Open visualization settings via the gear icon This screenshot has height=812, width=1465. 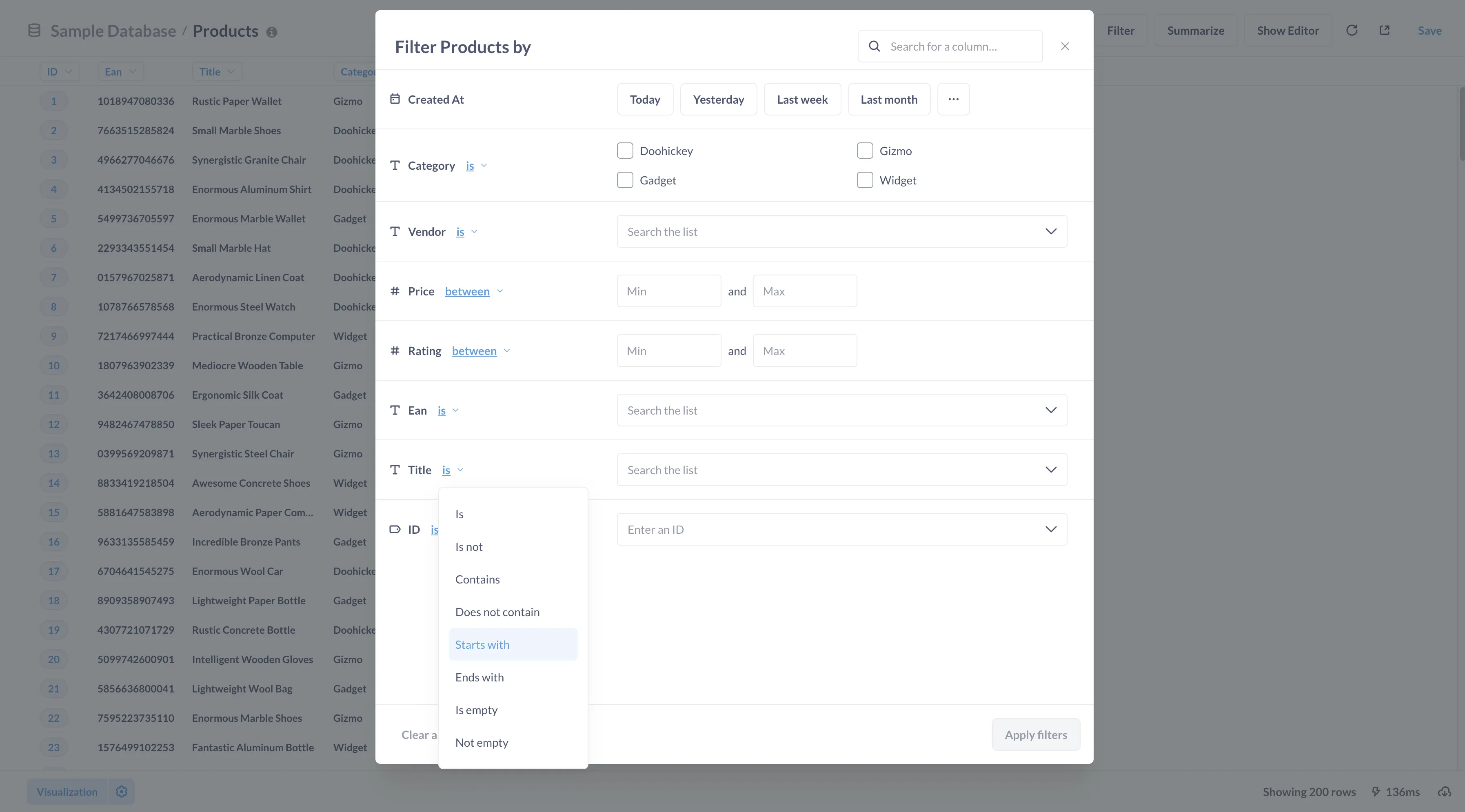(121, 792)
